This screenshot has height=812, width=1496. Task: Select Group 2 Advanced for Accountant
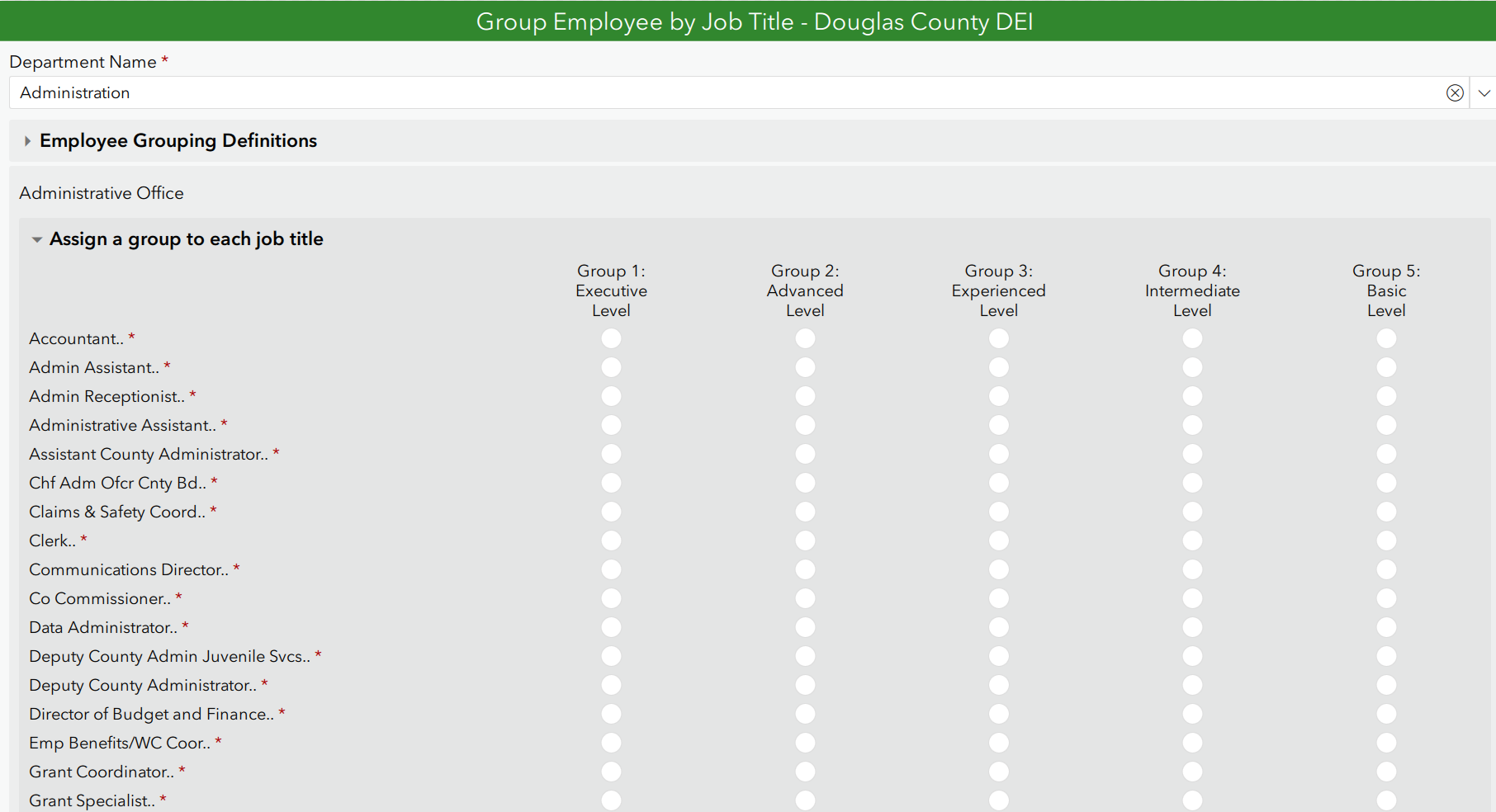[805, 338]
